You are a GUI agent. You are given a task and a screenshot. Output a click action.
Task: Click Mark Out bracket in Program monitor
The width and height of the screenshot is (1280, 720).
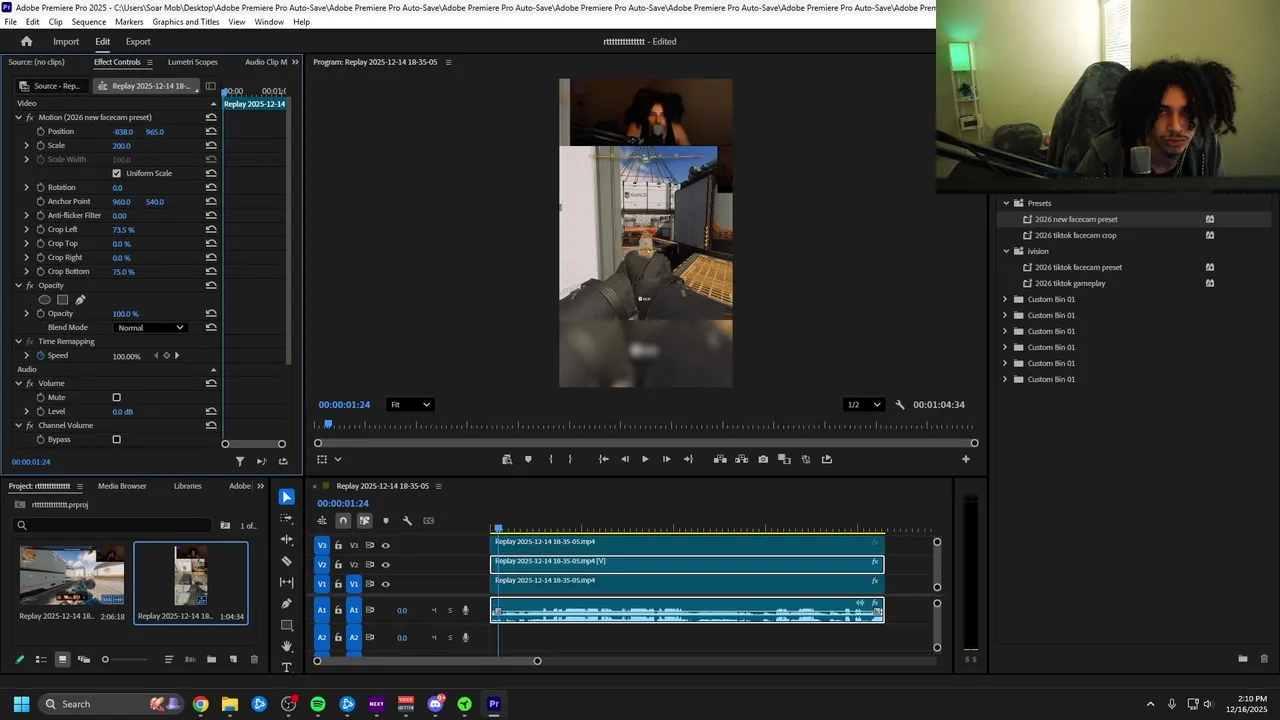570,459
